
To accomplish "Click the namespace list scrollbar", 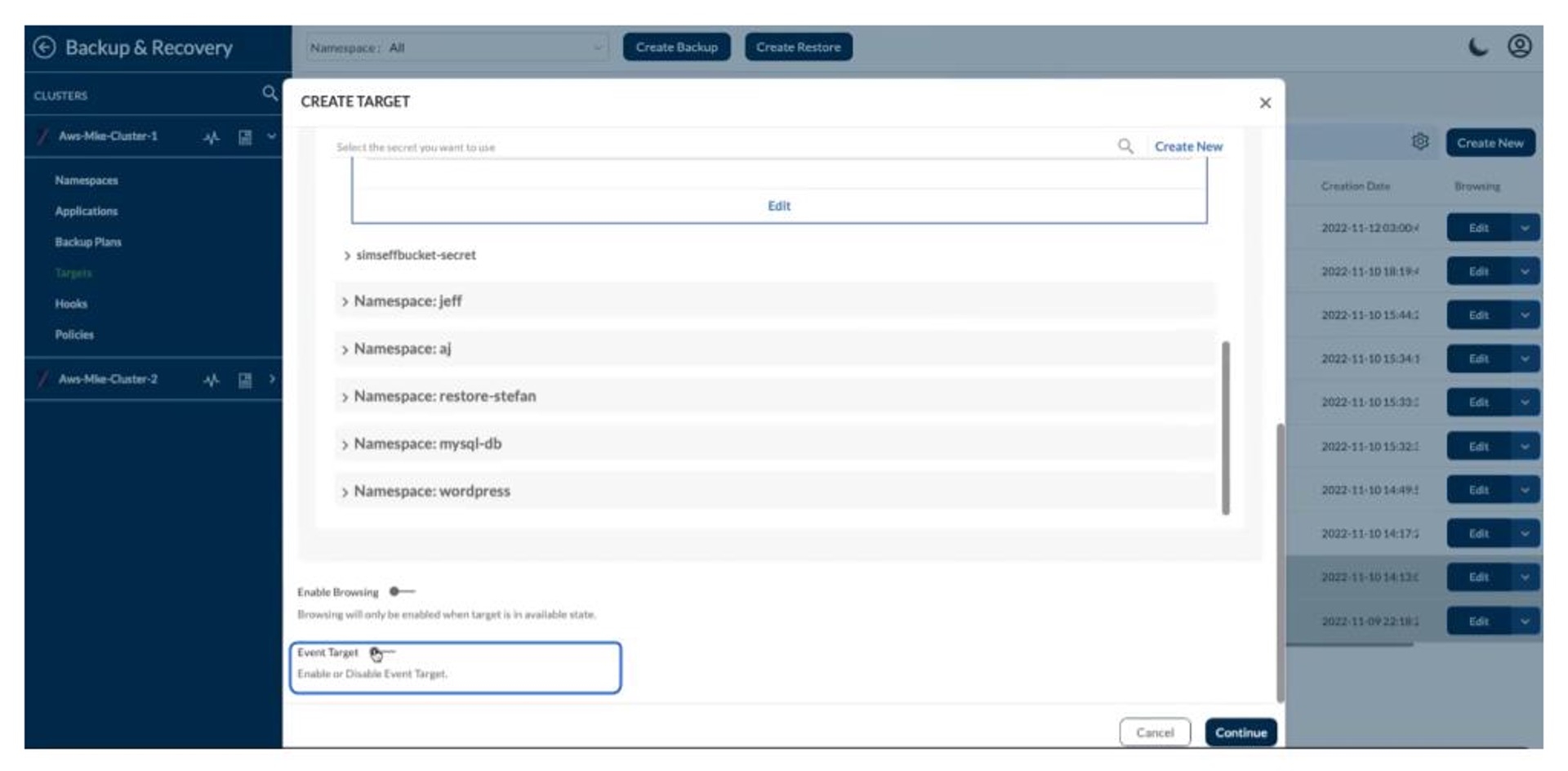I will tap(1225, 428).
